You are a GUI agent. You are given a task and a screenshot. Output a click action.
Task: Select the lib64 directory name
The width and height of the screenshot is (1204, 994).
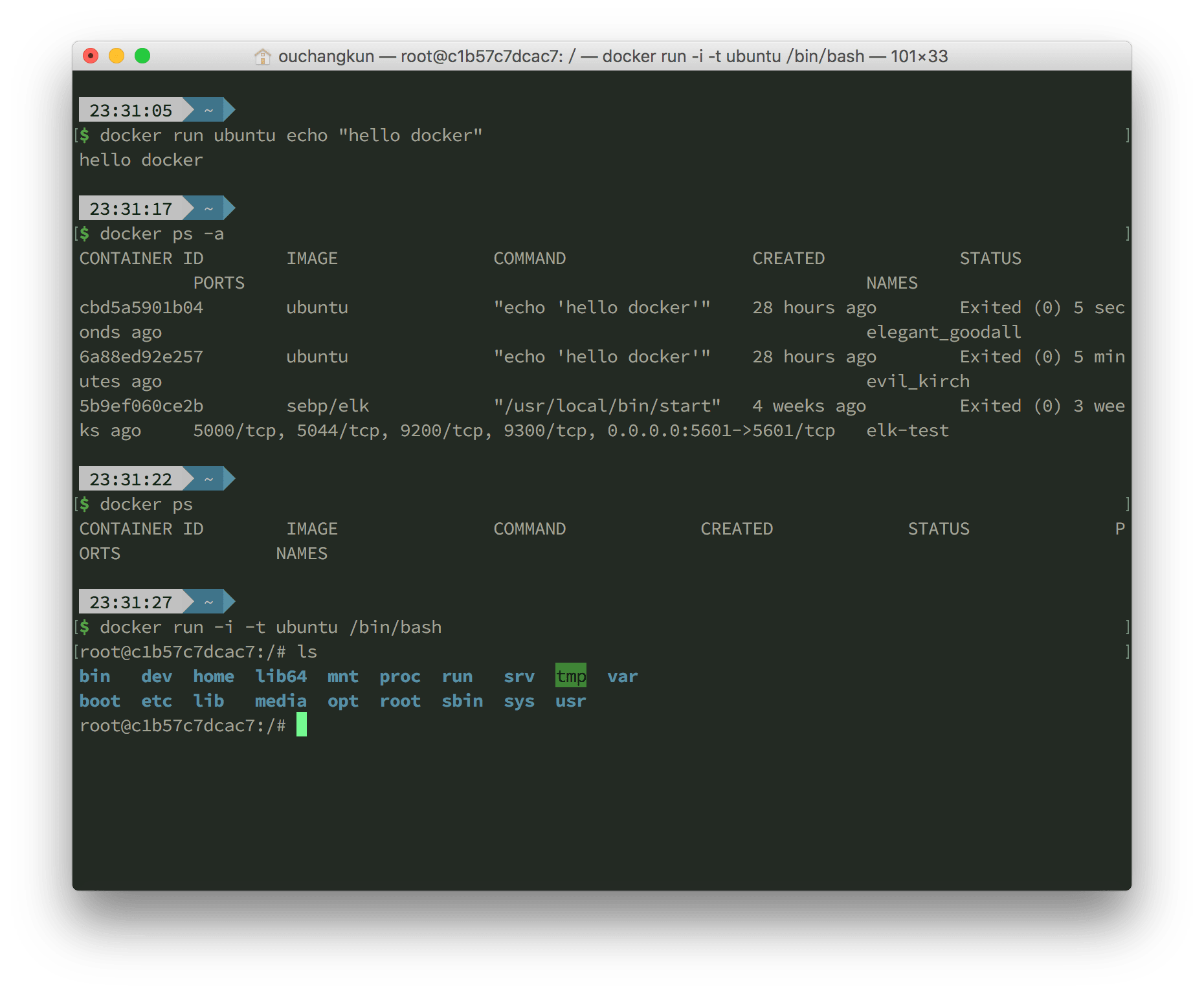coord(281,676)
